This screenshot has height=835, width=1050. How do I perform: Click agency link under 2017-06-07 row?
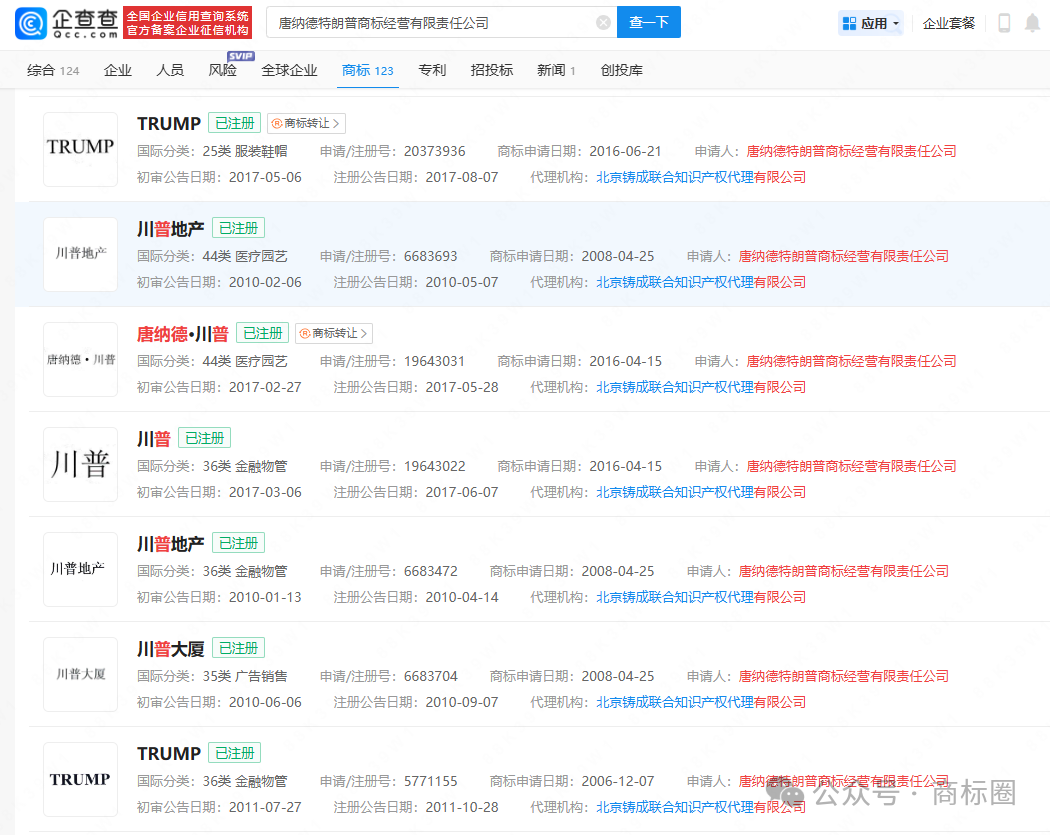coord(701,493)
